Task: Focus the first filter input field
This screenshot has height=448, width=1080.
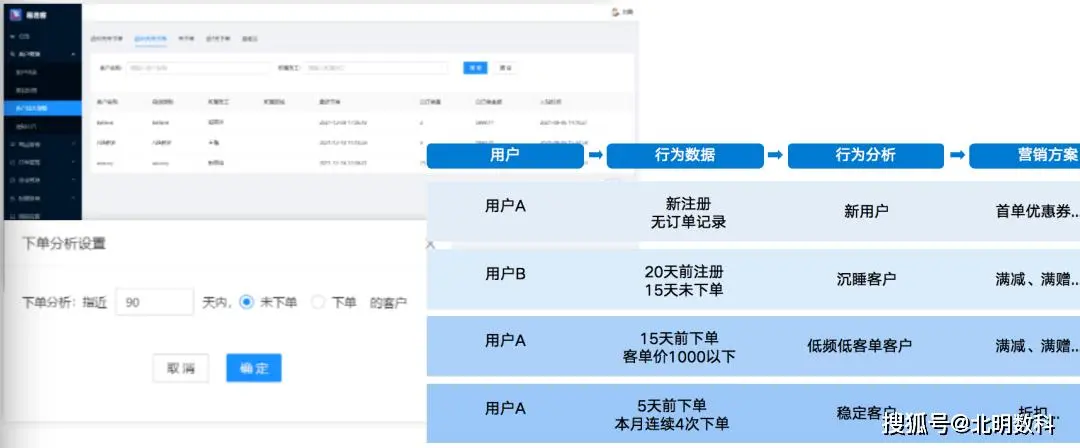Action: coord(198,68)
